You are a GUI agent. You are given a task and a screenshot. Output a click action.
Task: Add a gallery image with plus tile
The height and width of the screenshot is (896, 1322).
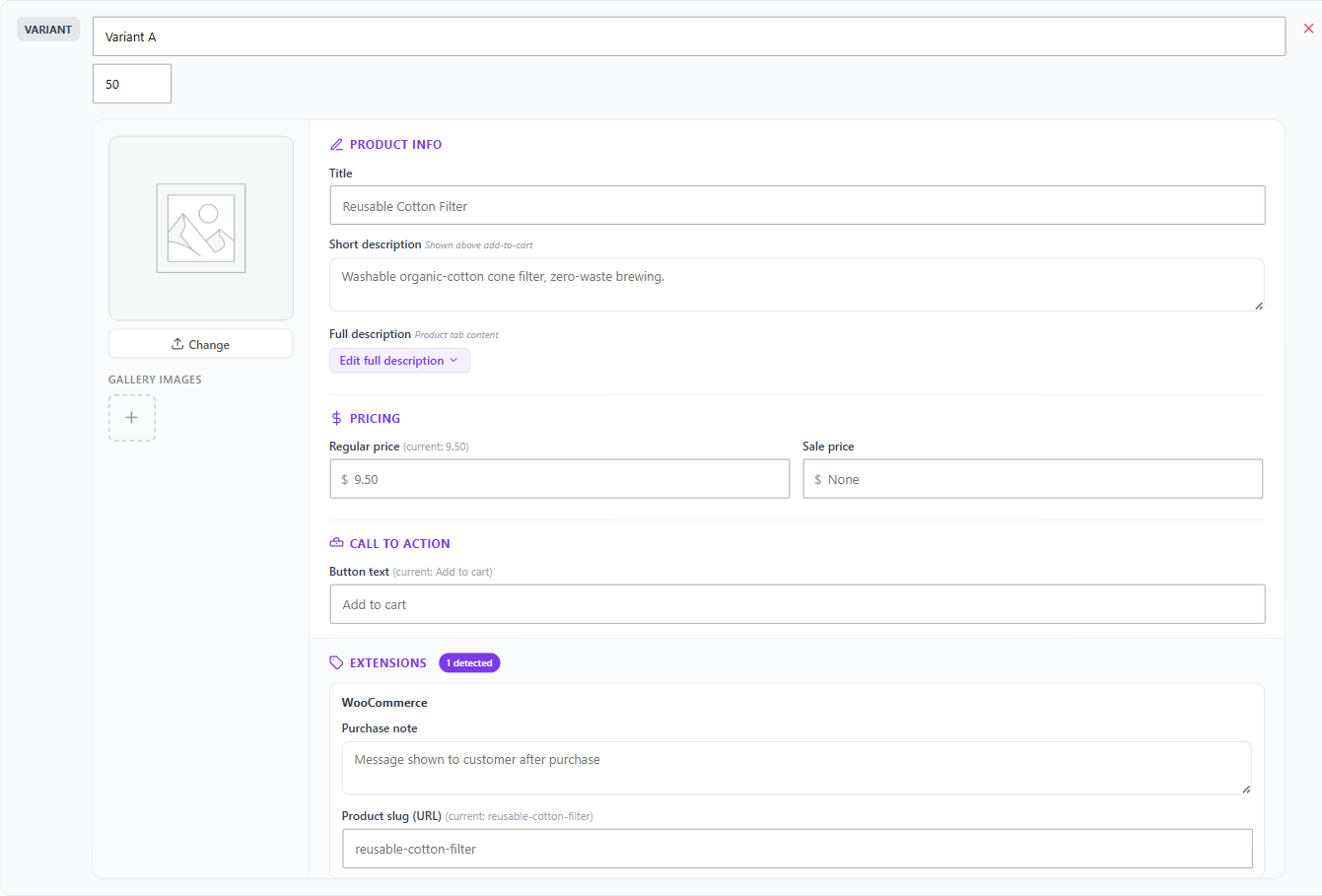[131, 417]
